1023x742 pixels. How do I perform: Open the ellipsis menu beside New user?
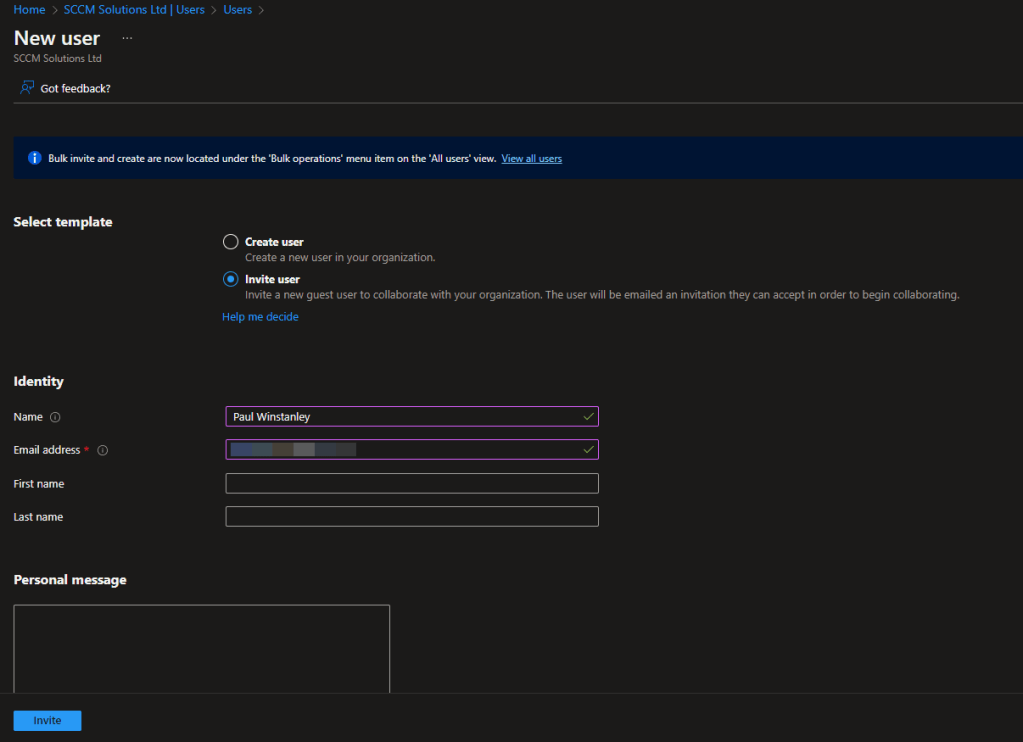[127, 38]
